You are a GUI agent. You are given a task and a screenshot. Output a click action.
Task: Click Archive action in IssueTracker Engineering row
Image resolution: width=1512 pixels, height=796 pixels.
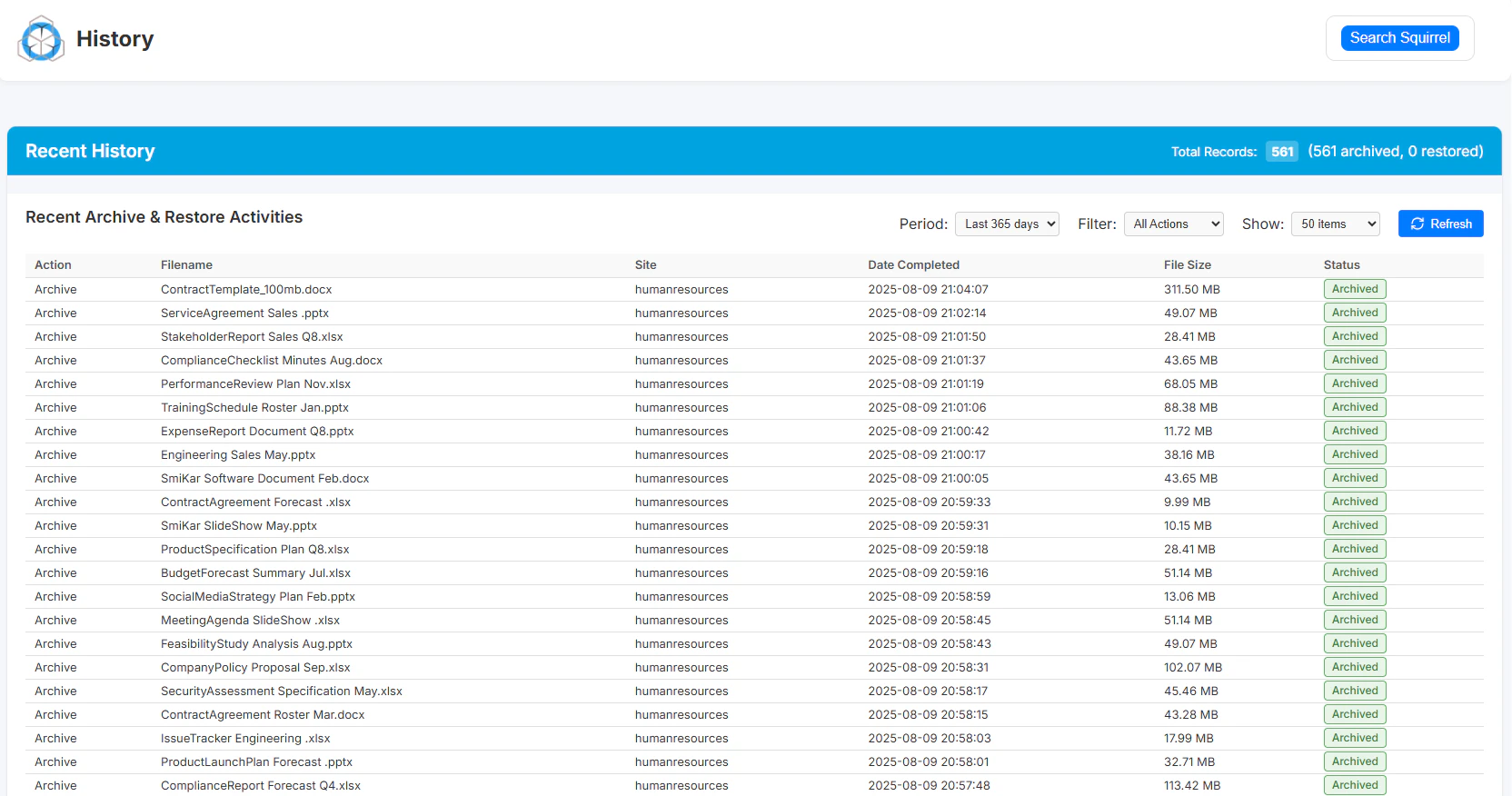[x=55, y=739]
